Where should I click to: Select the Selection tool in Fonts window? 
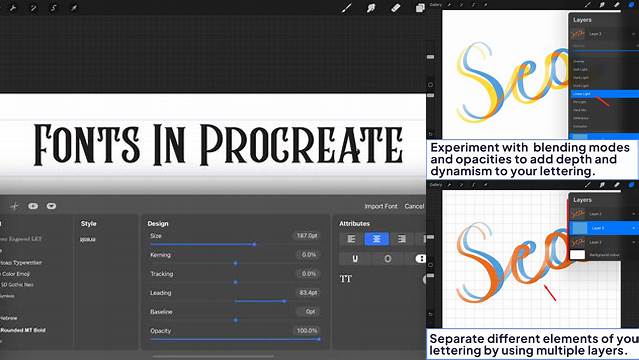[x=53, y=8]
